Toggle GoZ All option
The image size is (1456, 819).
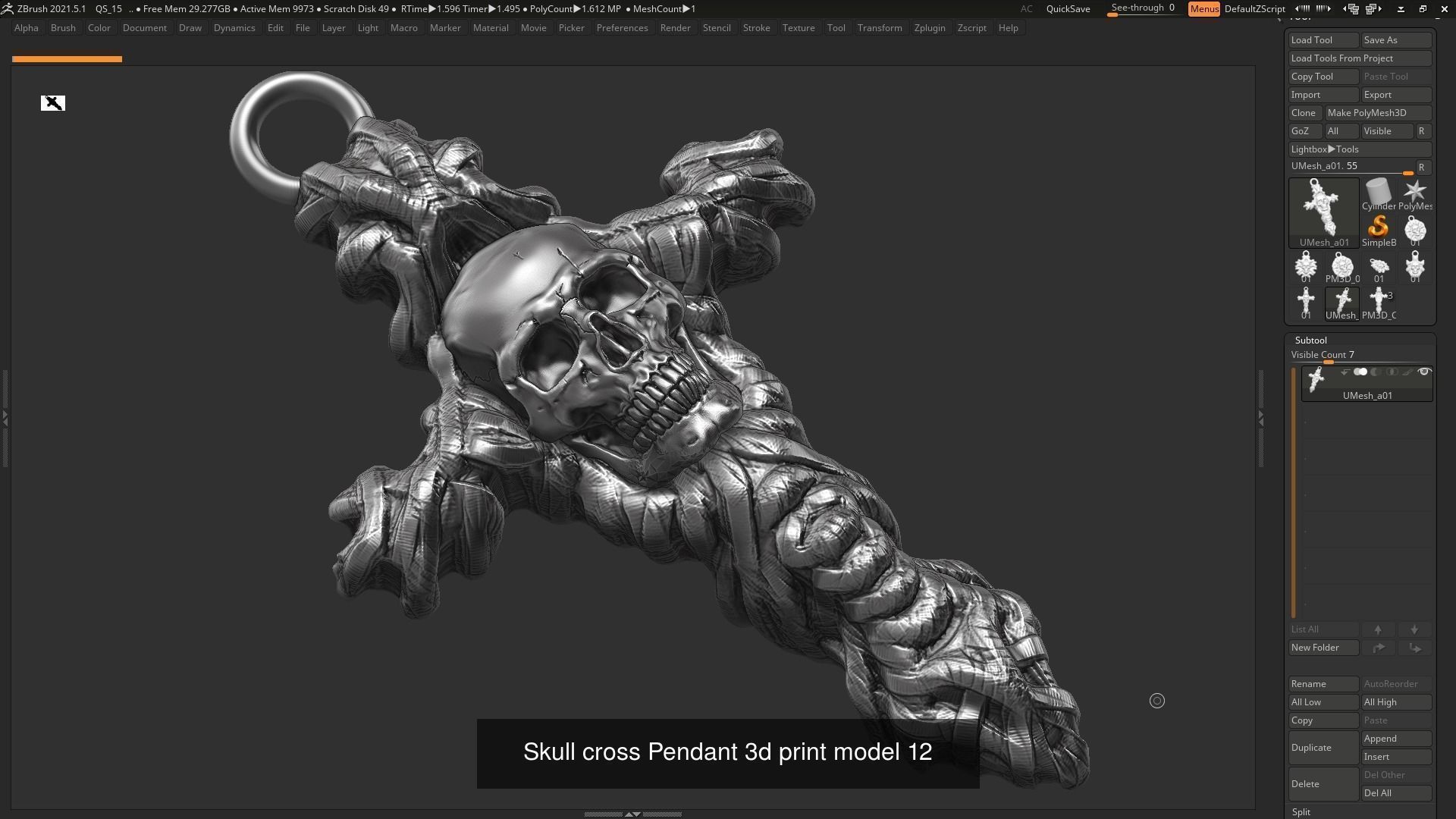point(1341,131)
